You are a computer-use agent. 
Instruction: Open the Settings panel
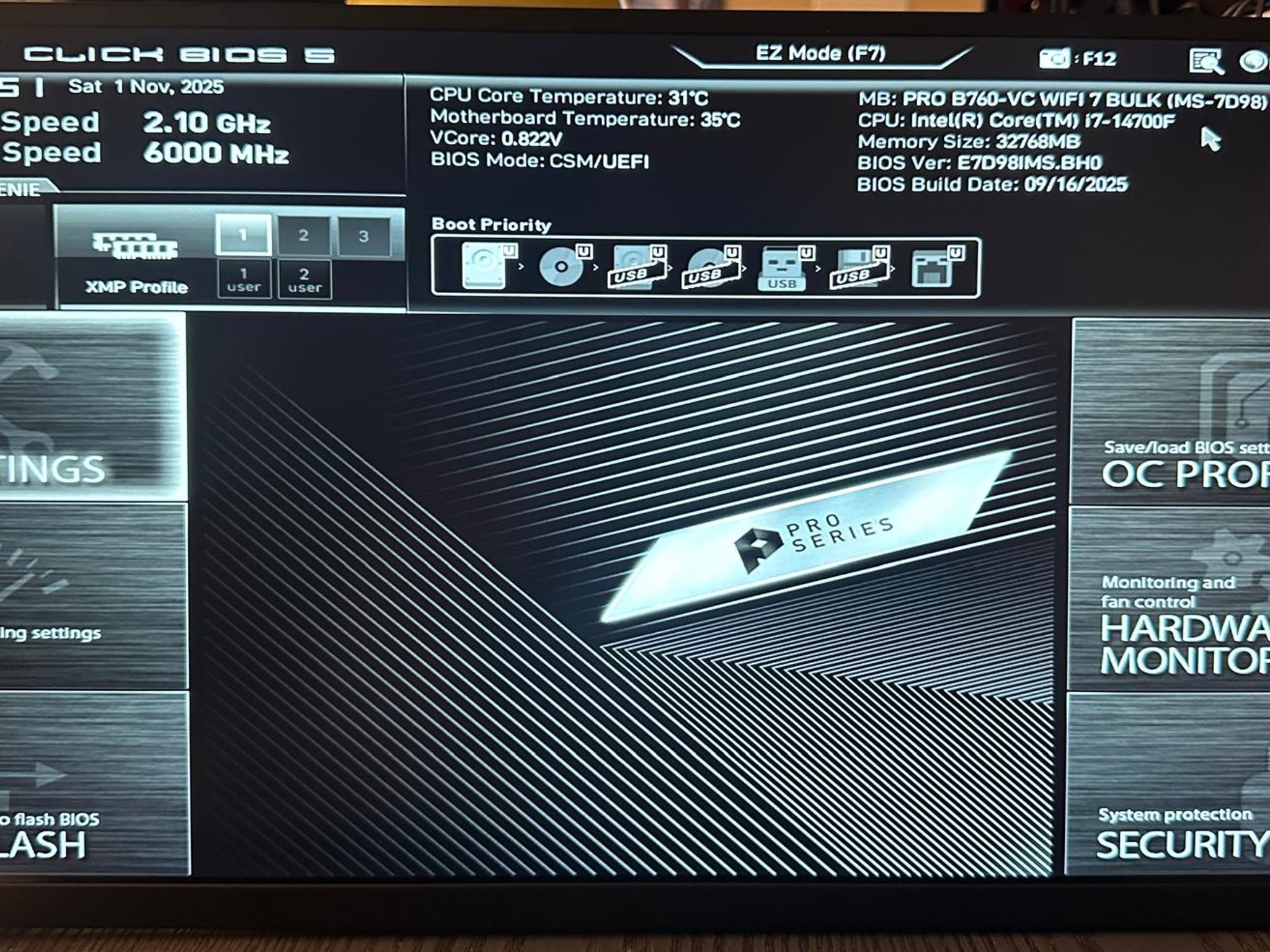tap(92, 406)
